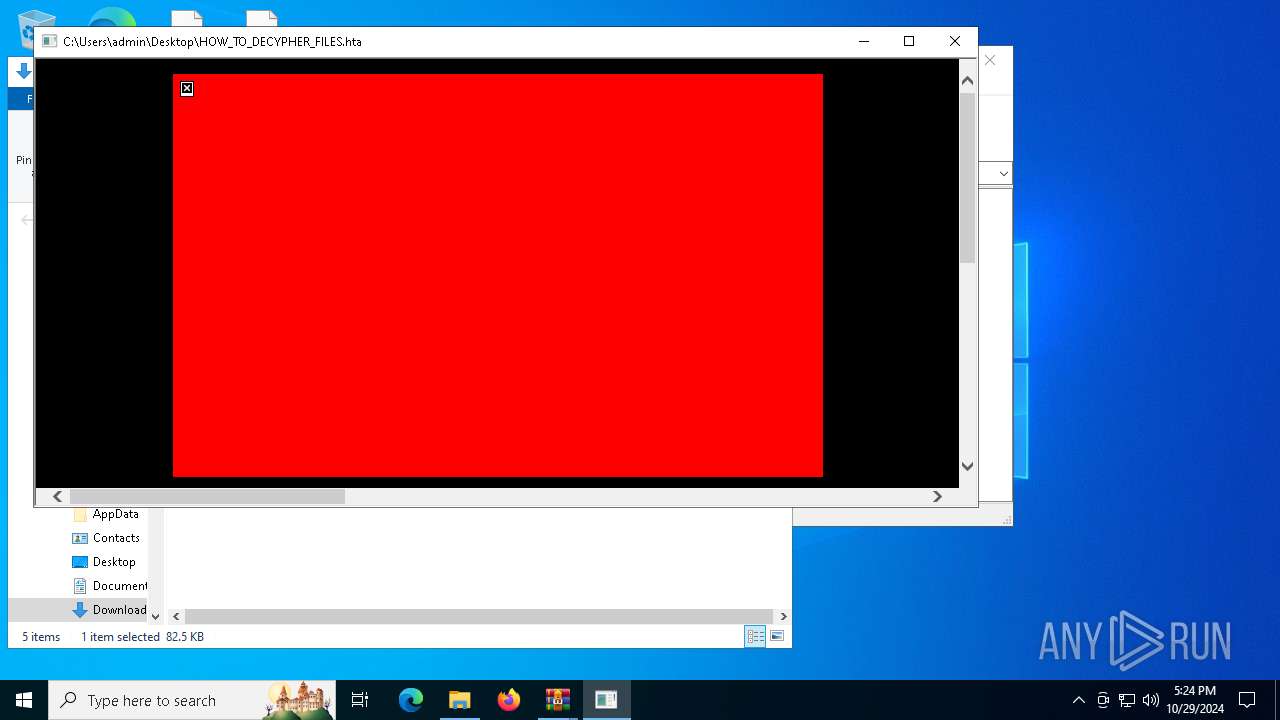Close the background dialog behind the HTA window
The height and width of the screenshot is (720, 1280).
[x=990, y=60]
